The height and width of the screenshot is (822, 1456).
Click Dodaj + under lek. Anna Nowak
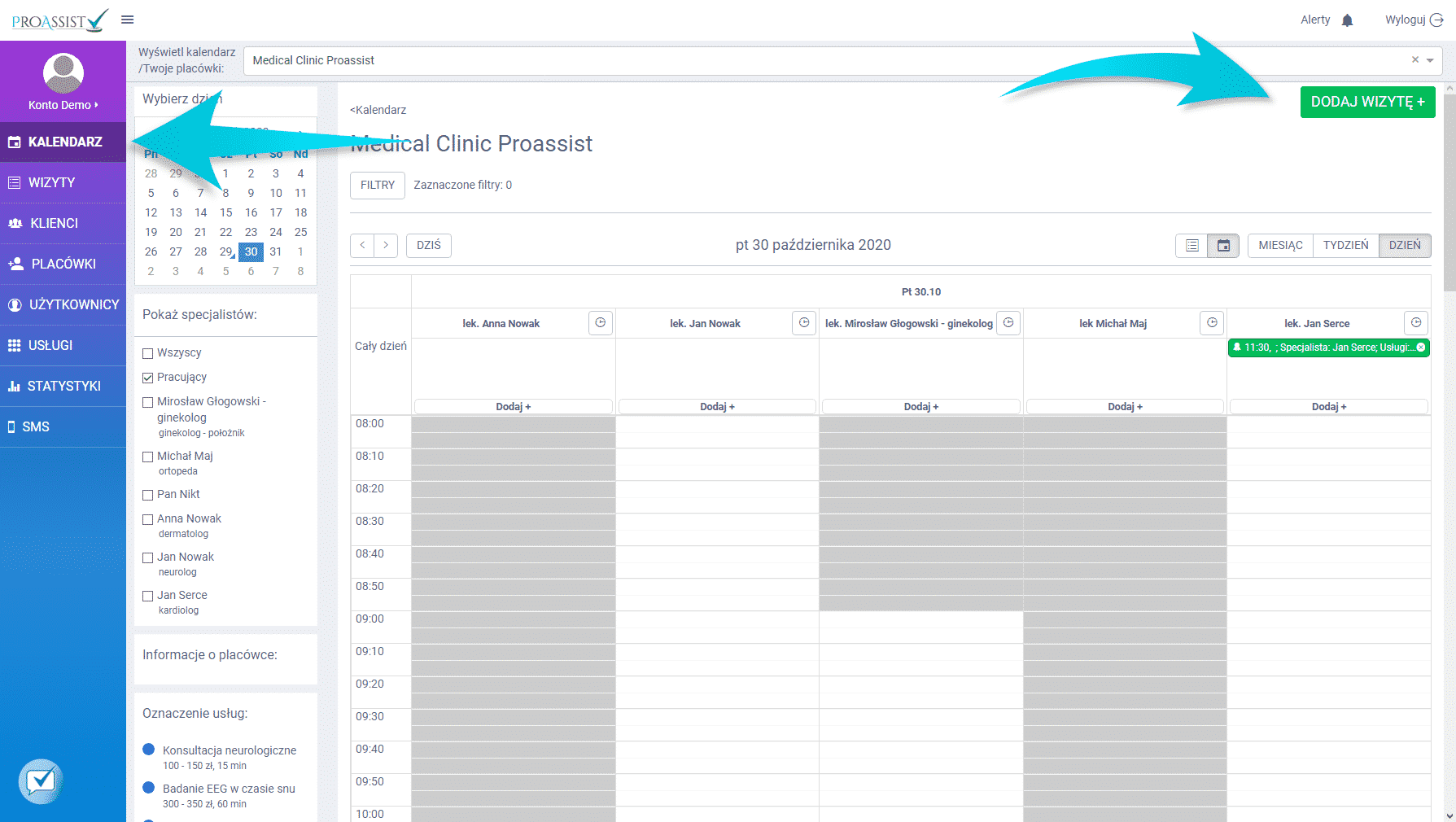click(x=514, y=406)
